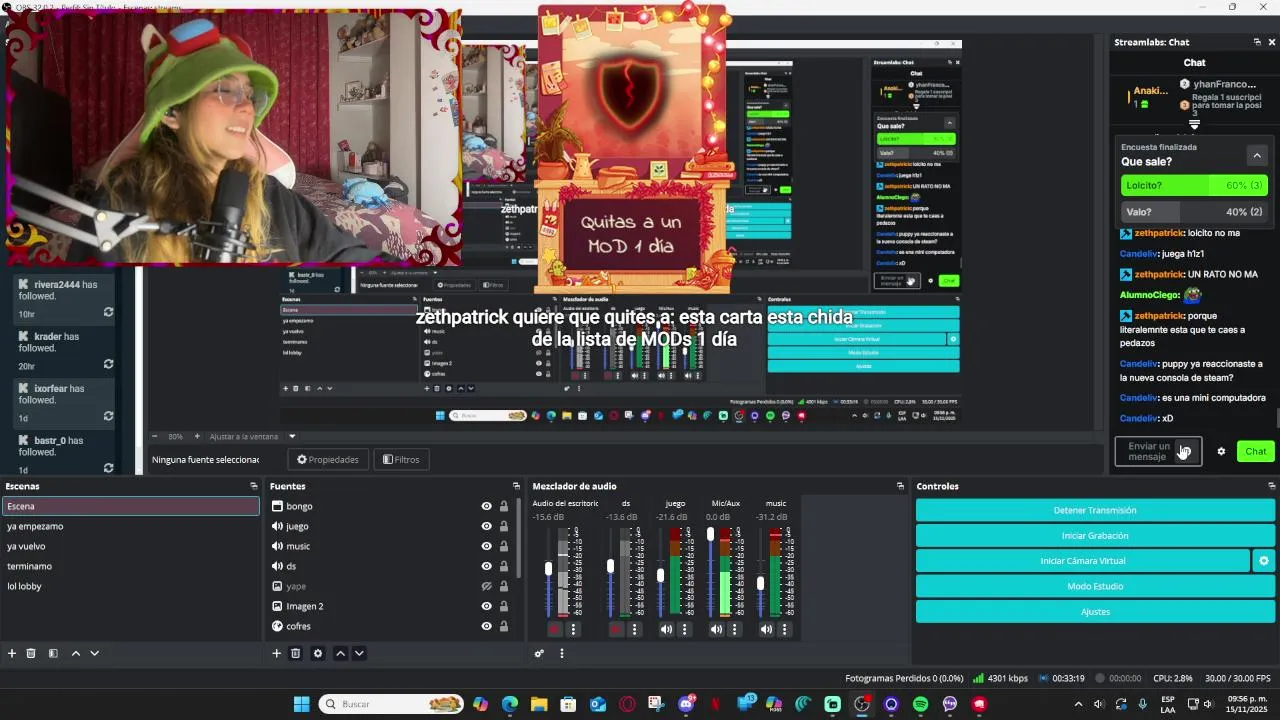Open Streamlabs chat settings gear

[x=1221, y=451]
